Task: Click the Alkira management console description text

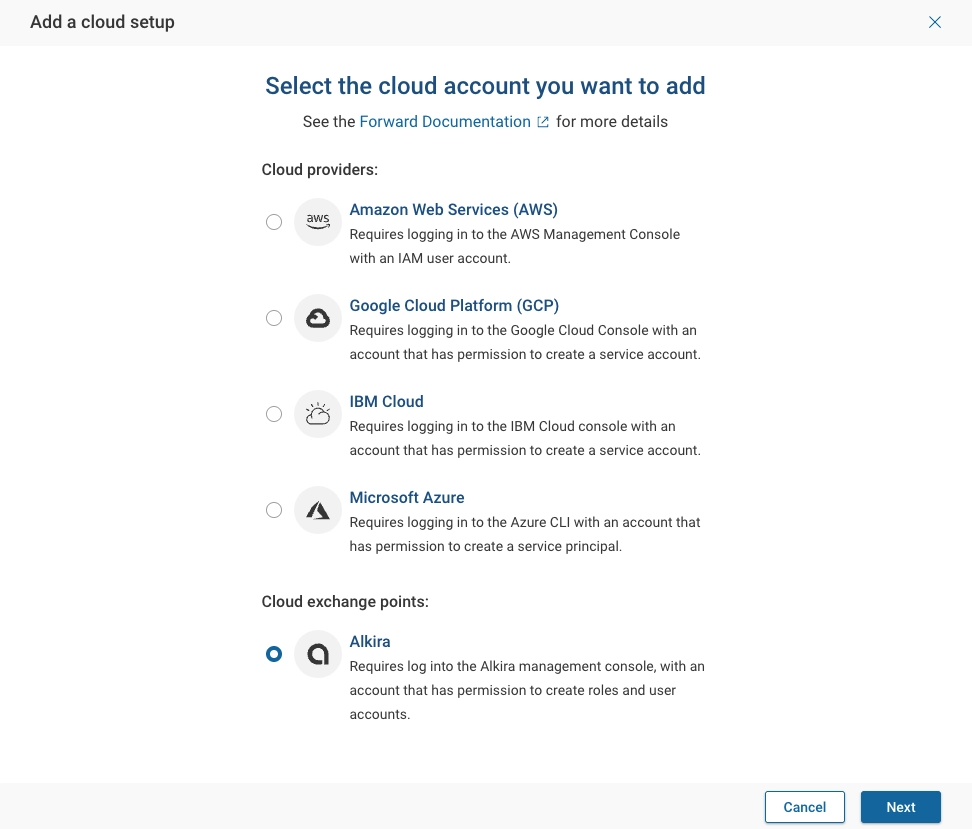Action: 527,691
